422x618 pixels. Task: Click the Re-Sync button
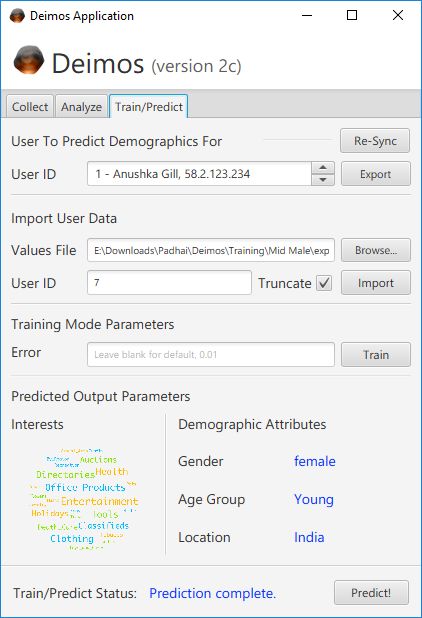coord(375,141)
